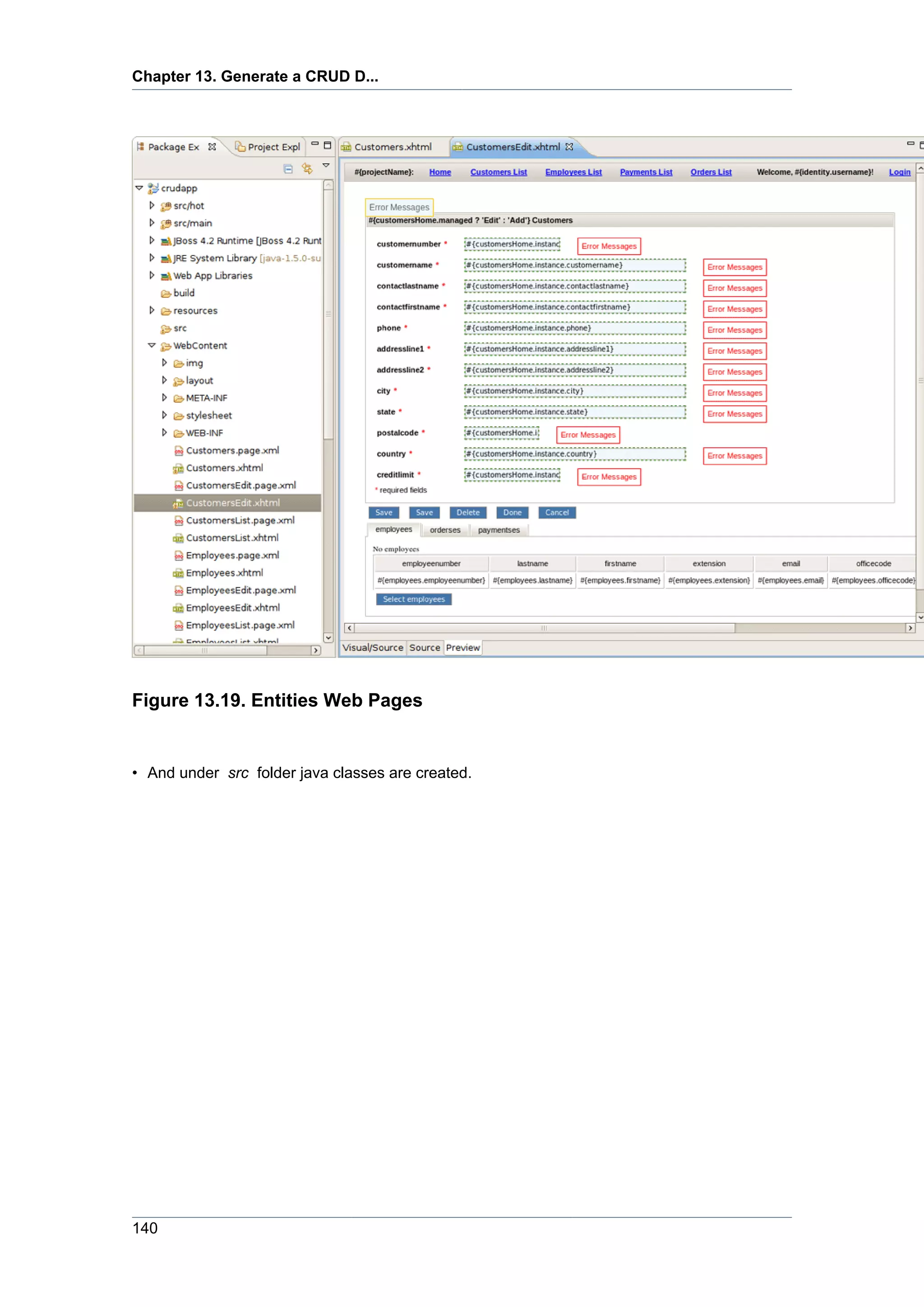Click the META-INF folder icon
This screenshot has width=924, height=1307.
[x=178, y=399]
